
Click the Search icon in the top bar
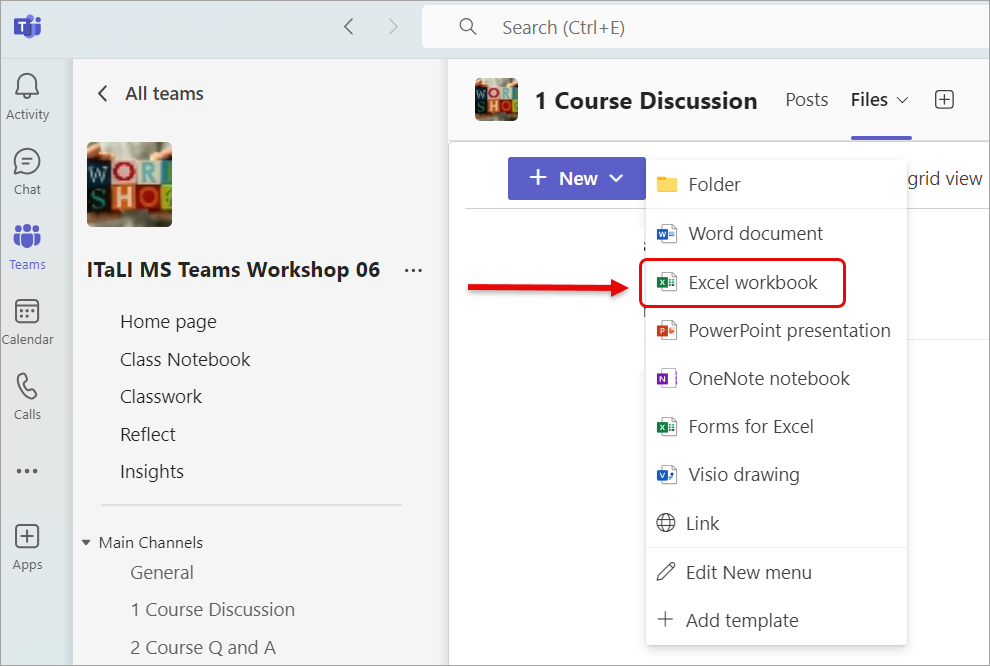click(x=468, y=26)
